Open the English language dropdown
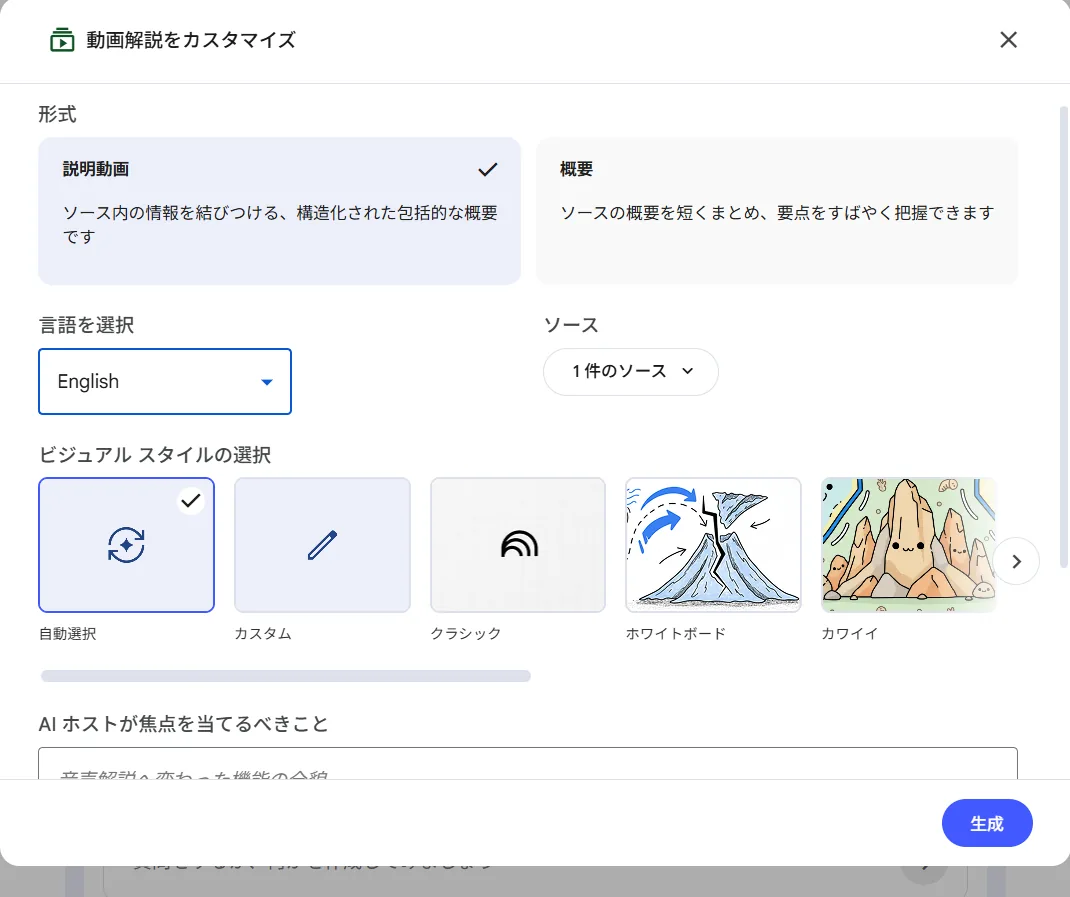 164,382
